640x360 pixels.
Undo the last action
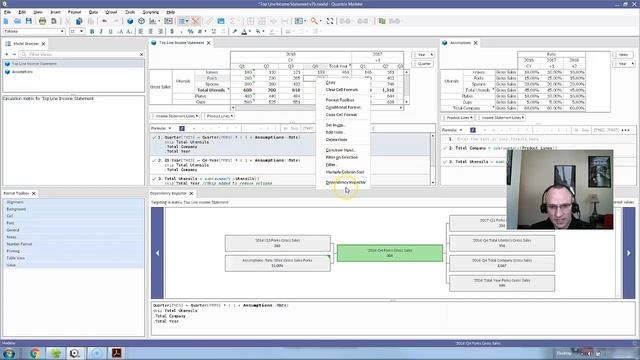point(104,21)
